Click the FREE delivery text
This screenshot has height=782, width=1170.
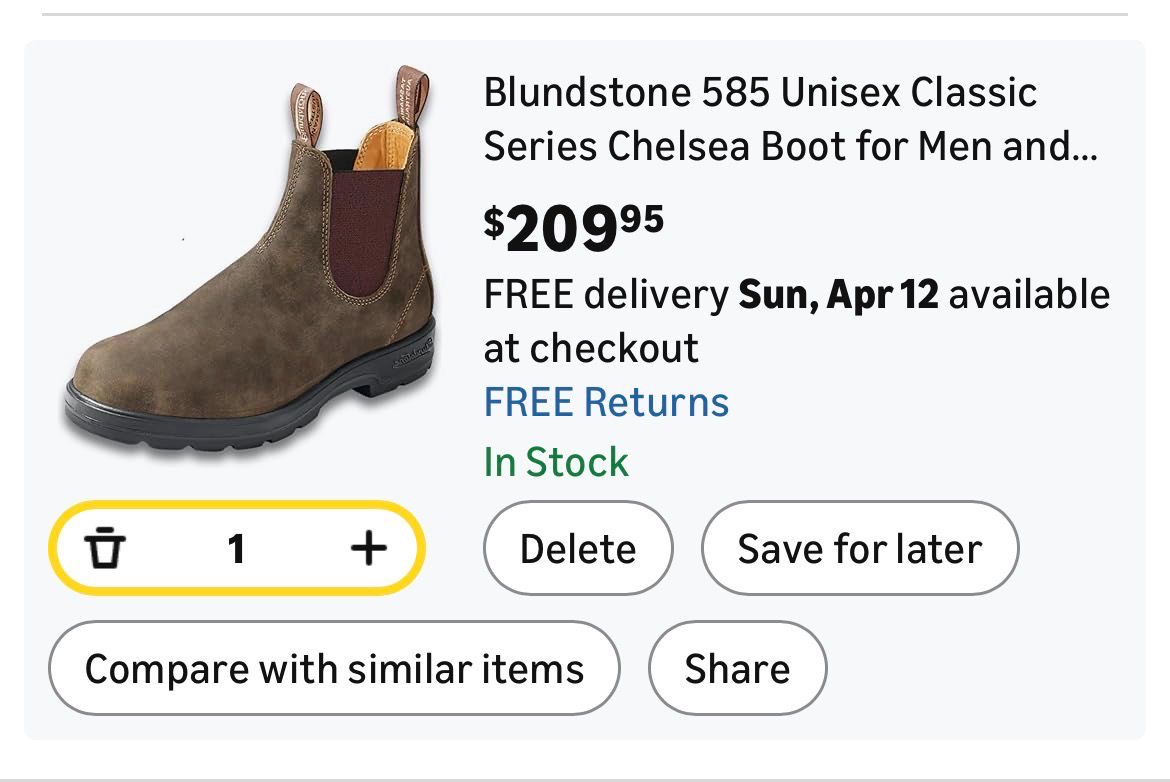coord(606,295)
